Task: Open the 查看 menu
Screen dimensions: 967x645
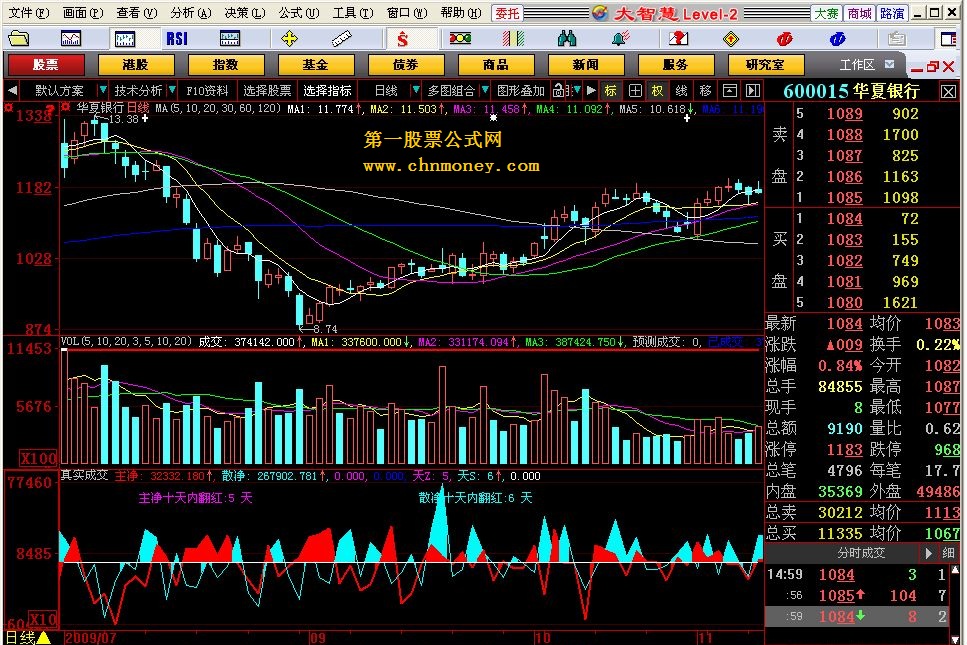Action: click(137, 12)
